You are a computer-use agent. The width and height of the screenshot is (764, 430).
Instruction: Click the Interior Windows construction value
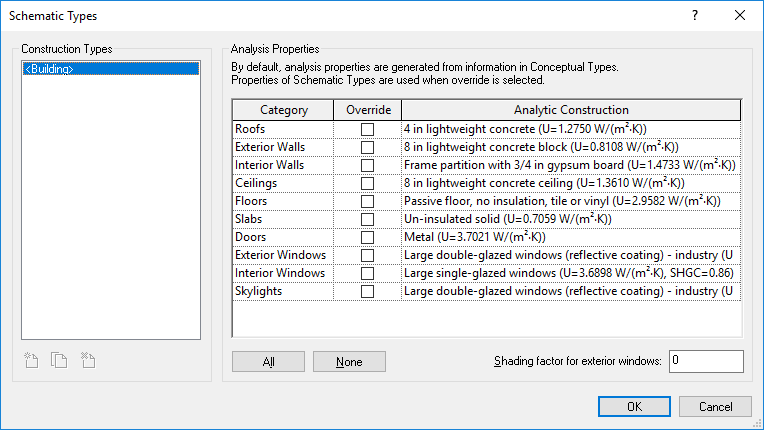[571, 273]
